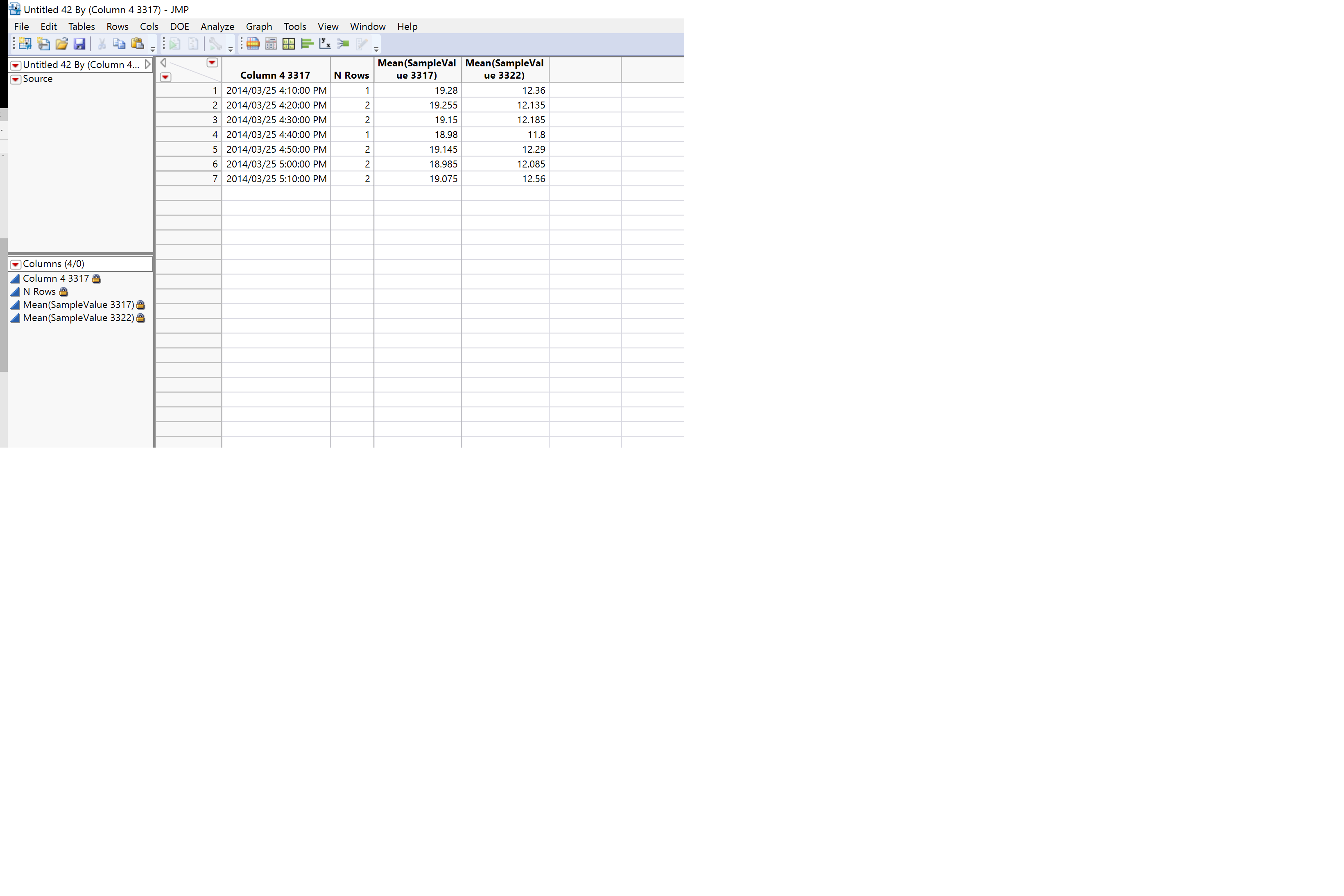1344x896 pixels.
Task: Save the current data table
Action: (x=80, y=44)
